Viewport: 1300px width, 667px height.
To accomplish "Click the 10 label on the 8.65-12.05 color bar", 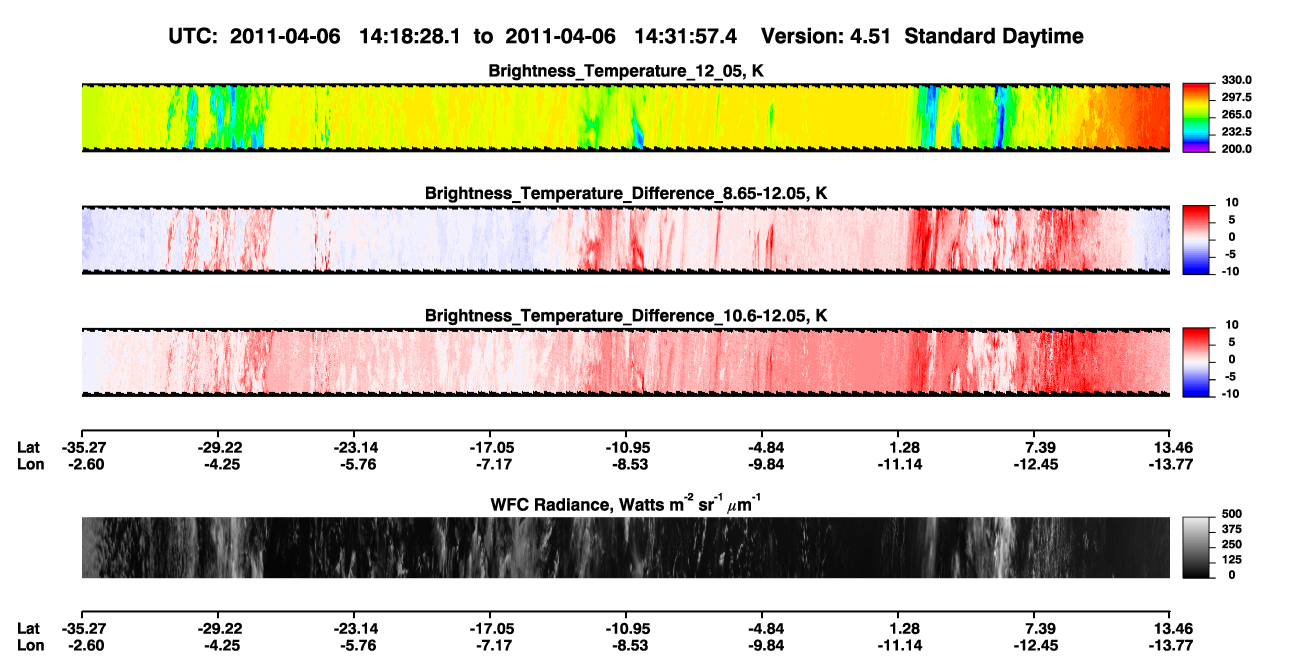I will [x=1231, y=203].
